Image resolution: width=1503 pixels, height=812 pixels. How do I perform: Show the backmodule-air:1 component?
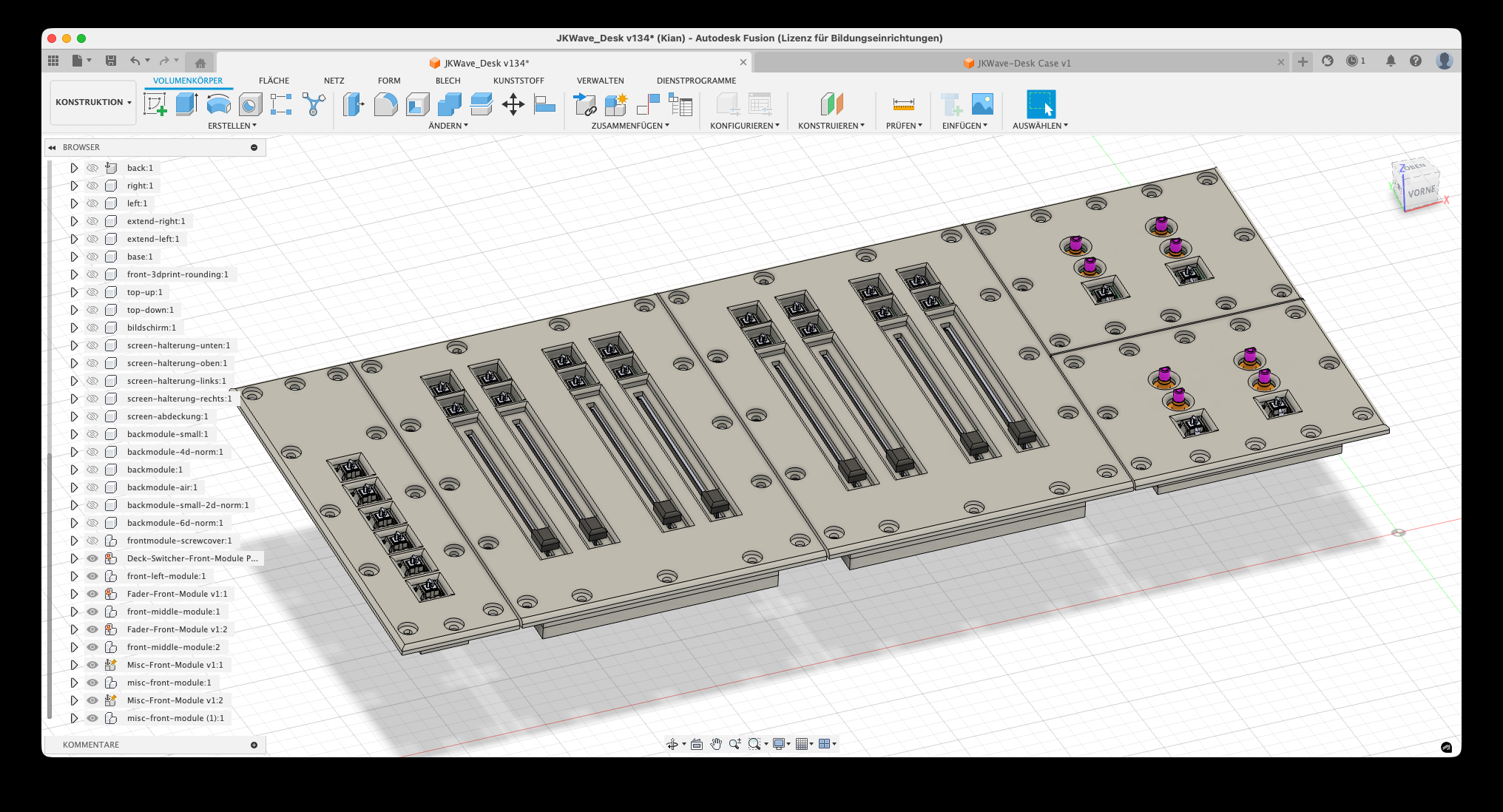(92, 487)
